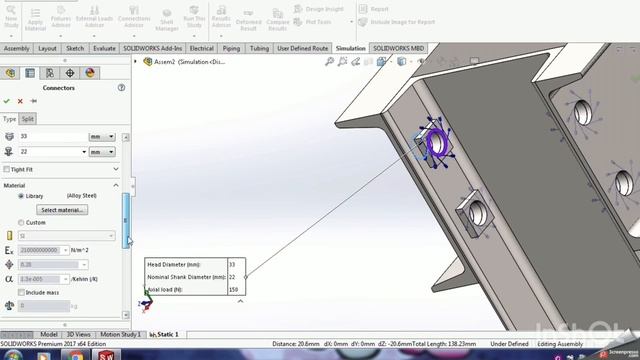Expand flyout tree arrow beside Assem2
This screenshot has height=360, width=640.
tap(136, 62)
